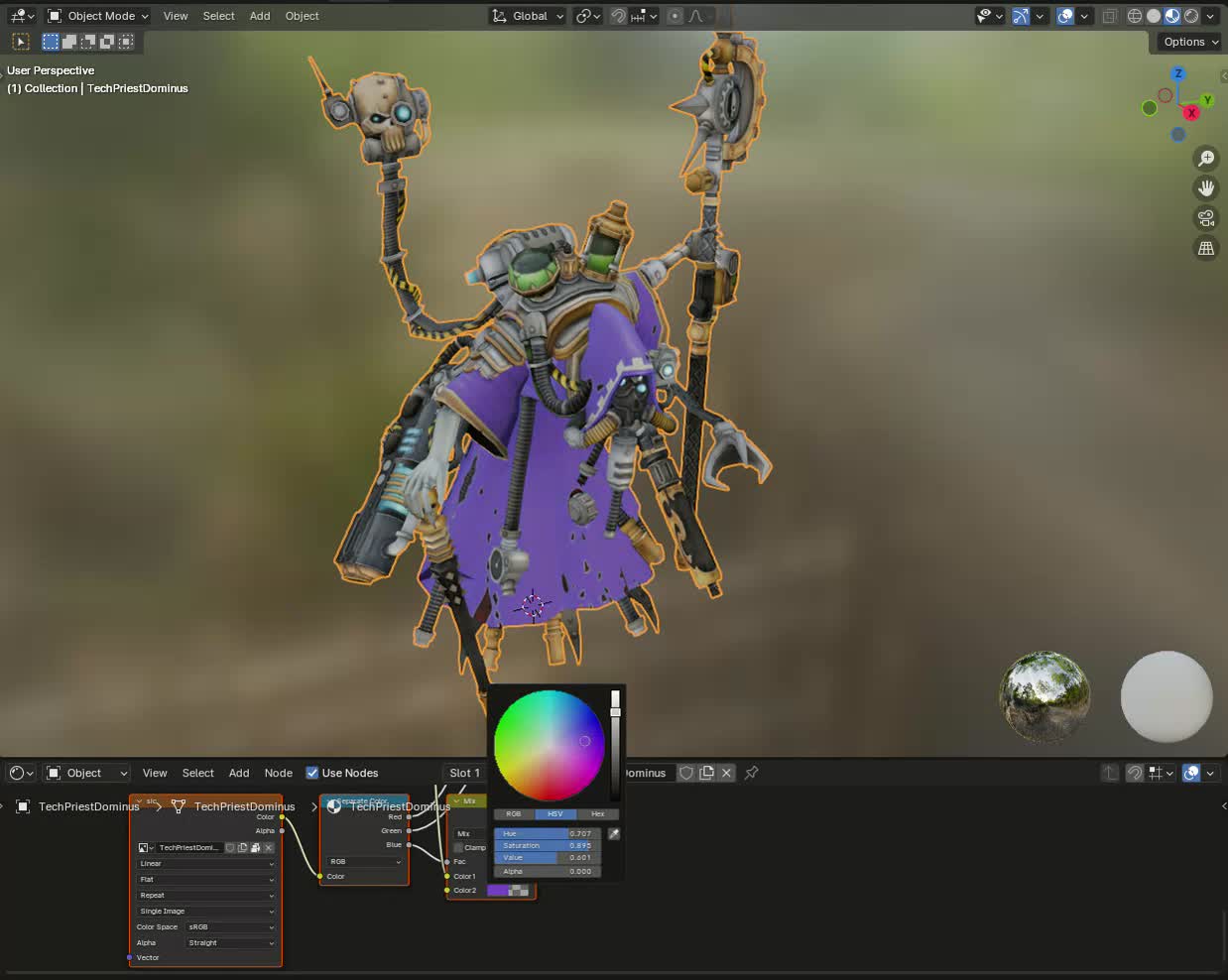
Task: Uncheck the Use Nodes checkbox
Action: (312, 773)
